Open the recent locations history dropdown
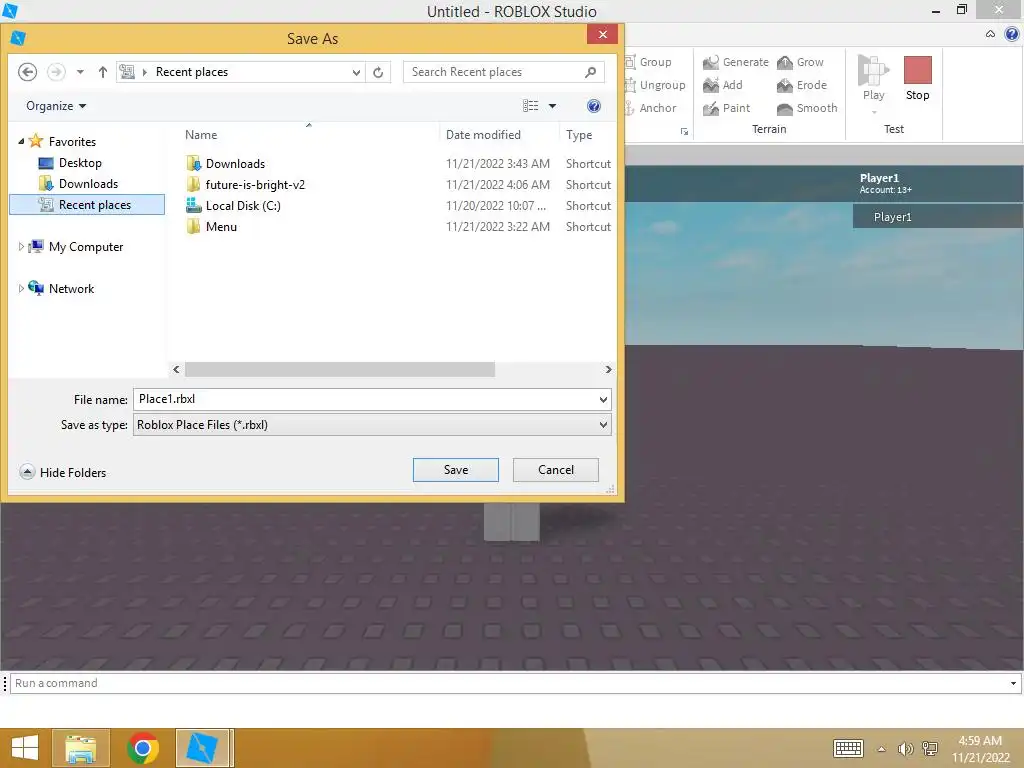 (x=80, y=72)
